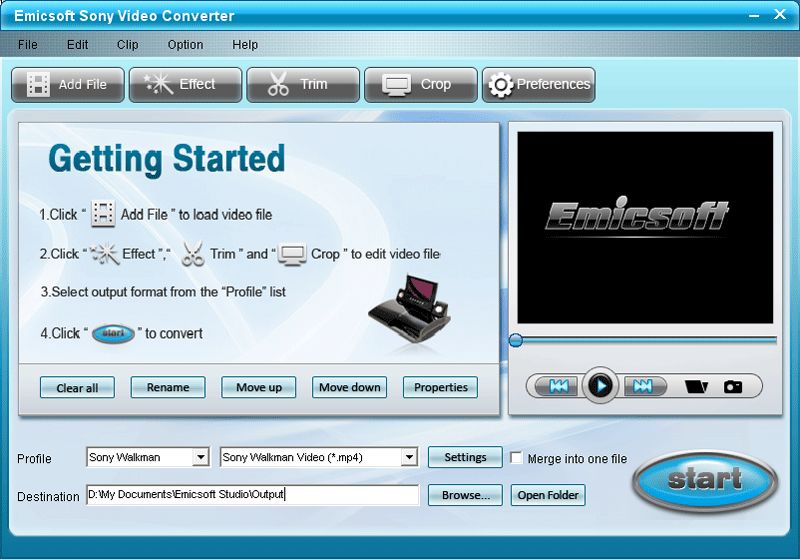This screenshot has width=800, height=559.
Task: Click the Rename button
Action: (168, 387)
